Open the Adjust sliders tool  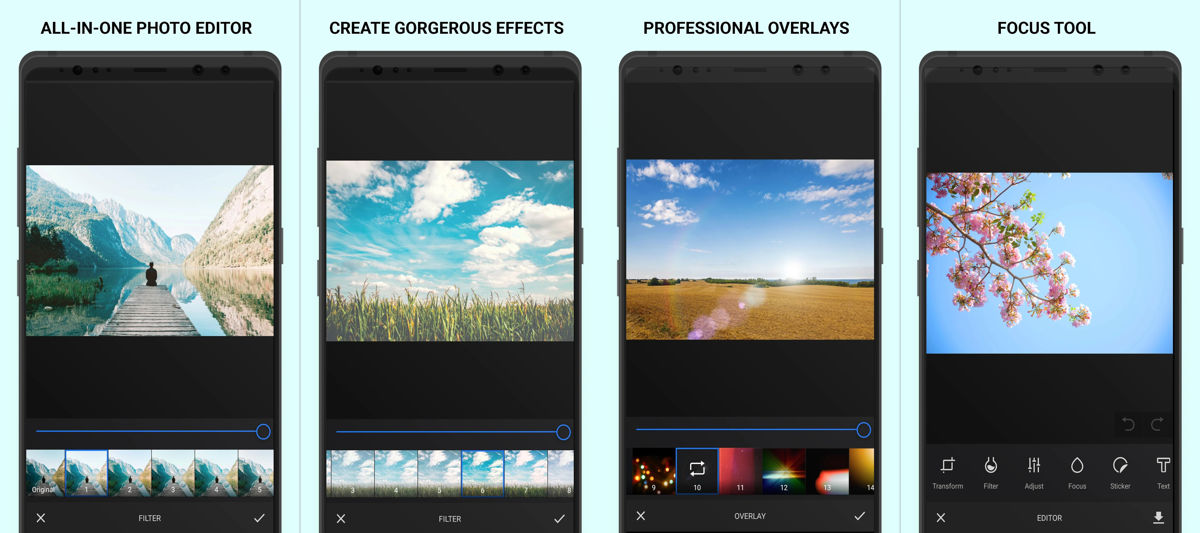pos(1034,471)
